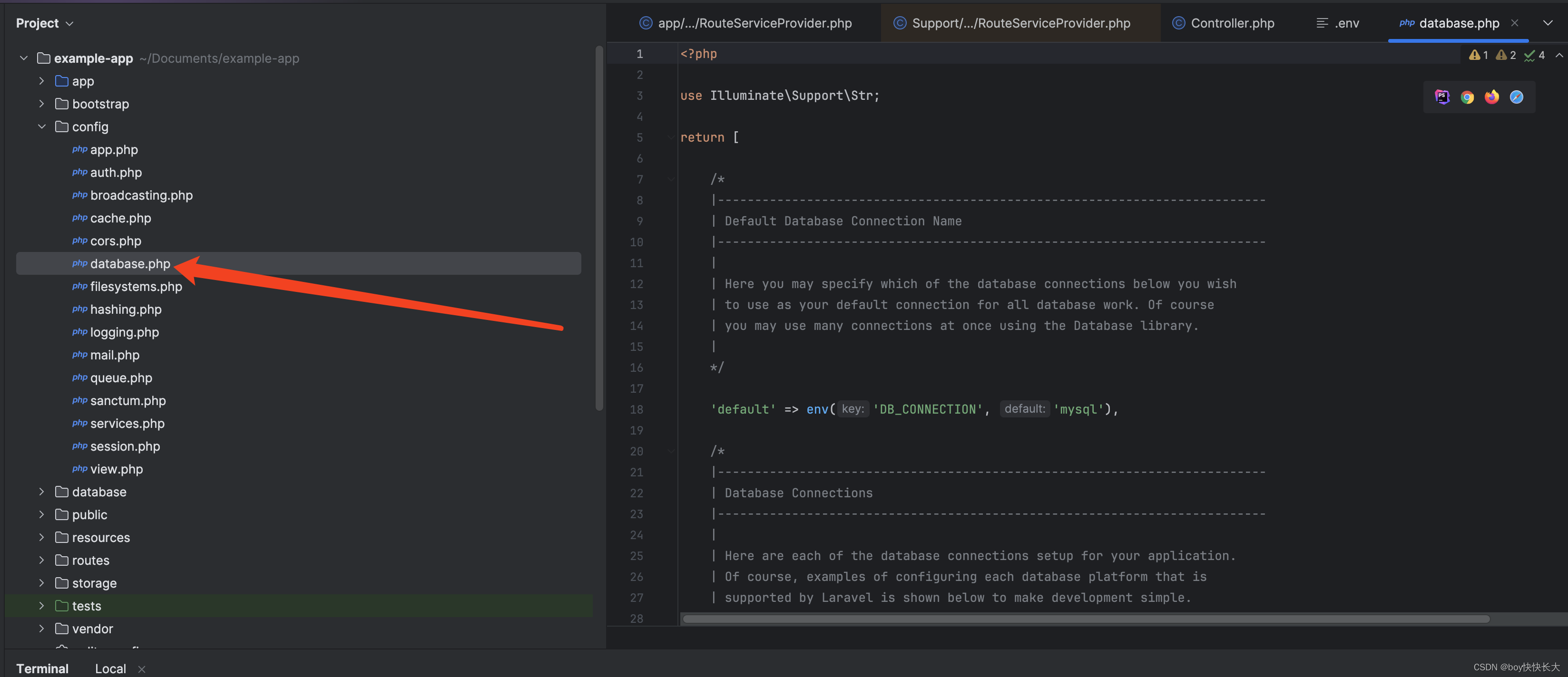Fold the return array at line 5

(x=670, y=137)
